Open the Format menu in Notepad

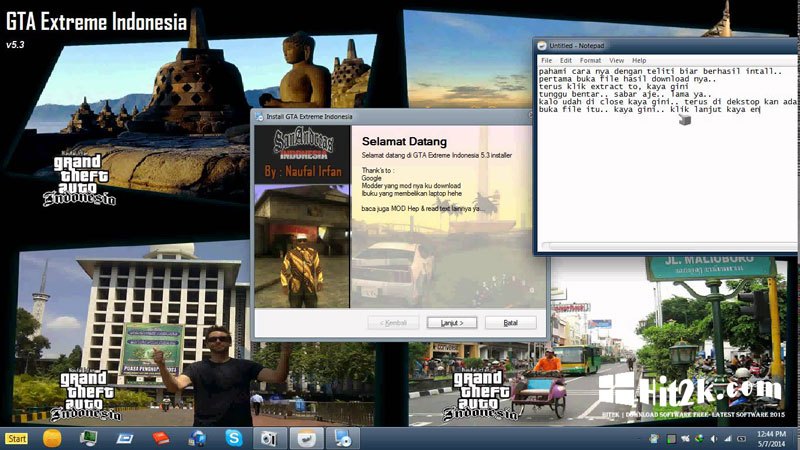pyautogui.click(x=590, y=60)
